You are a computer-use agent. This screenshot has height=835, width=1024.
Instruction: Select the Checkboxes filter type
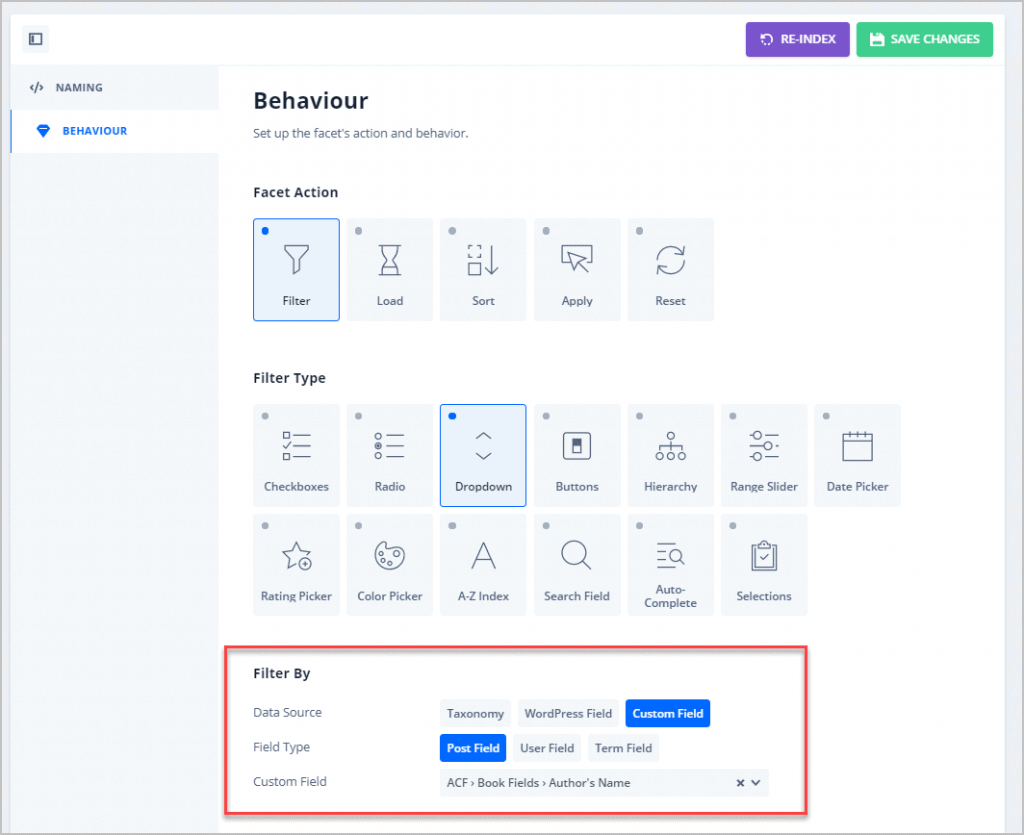(296, 455)
